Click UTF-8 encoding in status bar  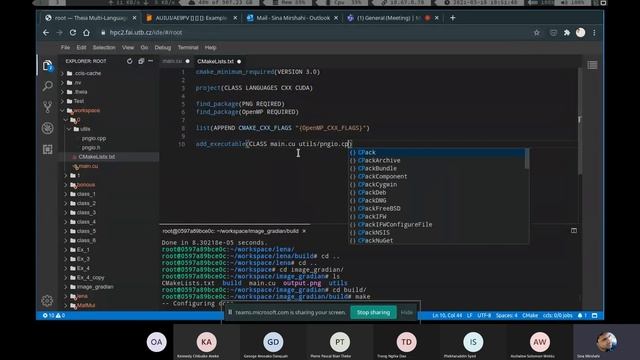pos(484,316)
